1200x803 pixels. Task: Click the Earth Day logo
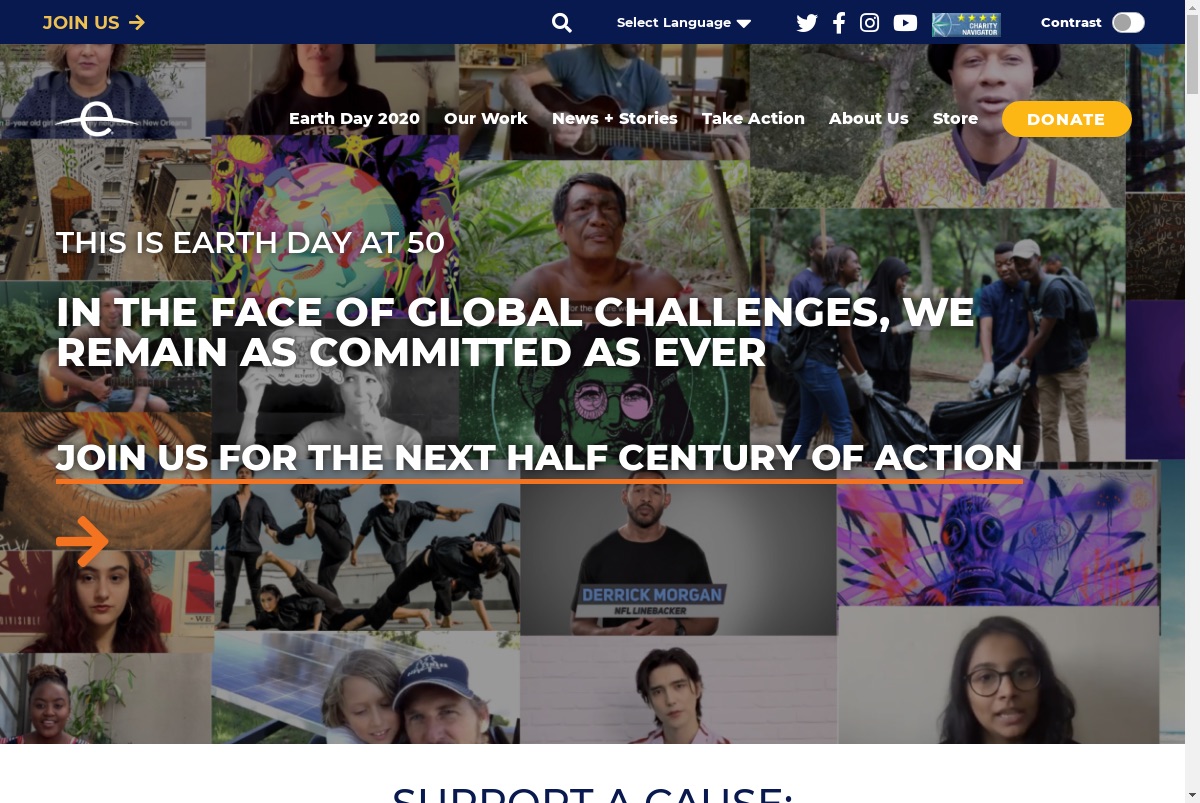96,119
